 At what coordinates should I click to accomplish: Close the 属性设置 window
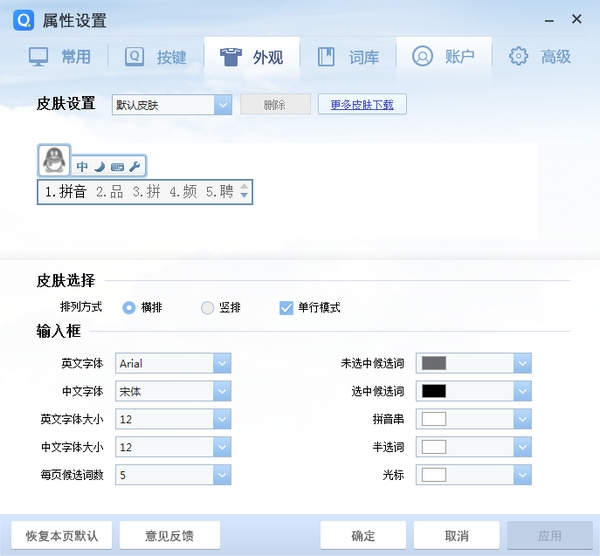[577, 20]
